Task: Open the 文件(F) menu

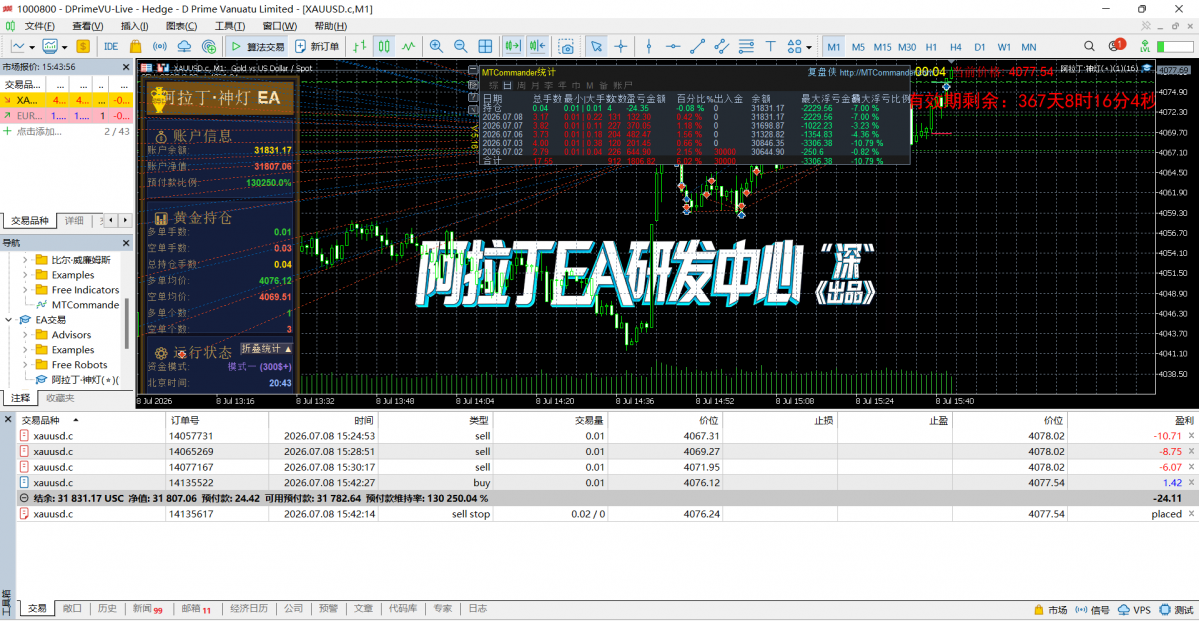Action: (x=39, y=26)
